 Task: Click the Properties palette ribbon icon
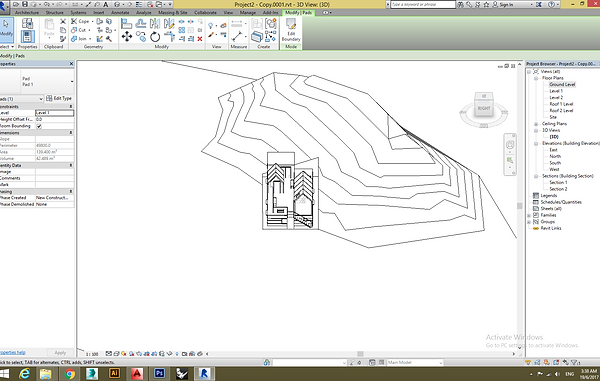click(x=28, y=37)
